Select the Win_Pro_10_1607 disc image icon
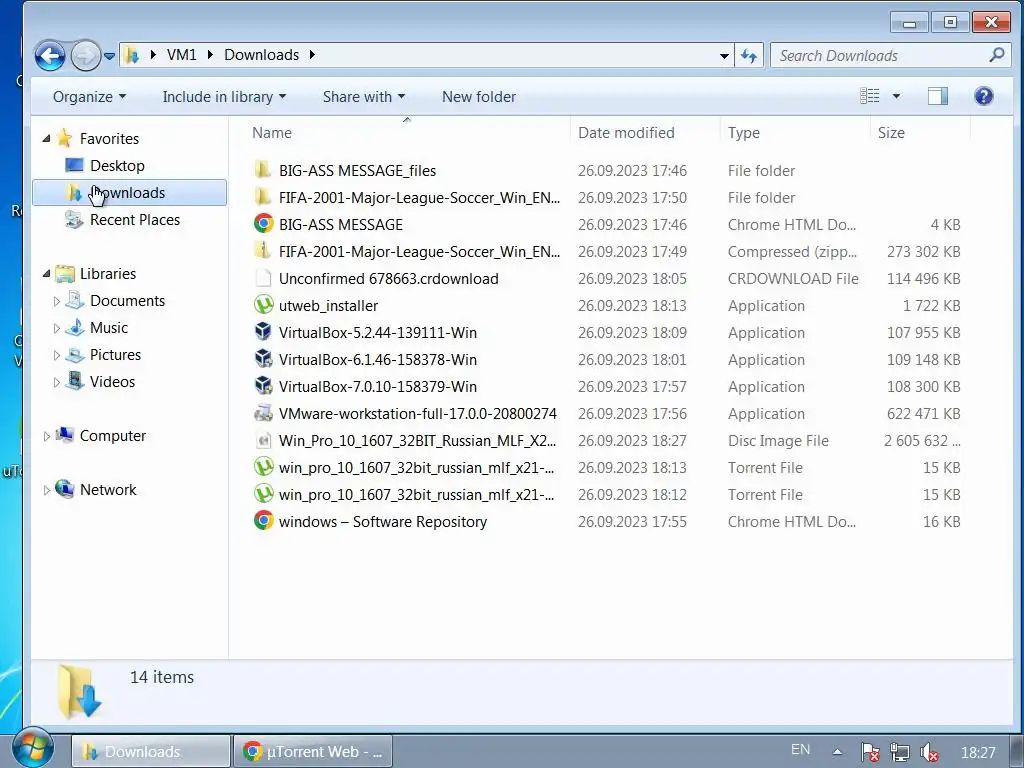The height and width of the screenshot is (768, 1024). [x=263, y=440]
